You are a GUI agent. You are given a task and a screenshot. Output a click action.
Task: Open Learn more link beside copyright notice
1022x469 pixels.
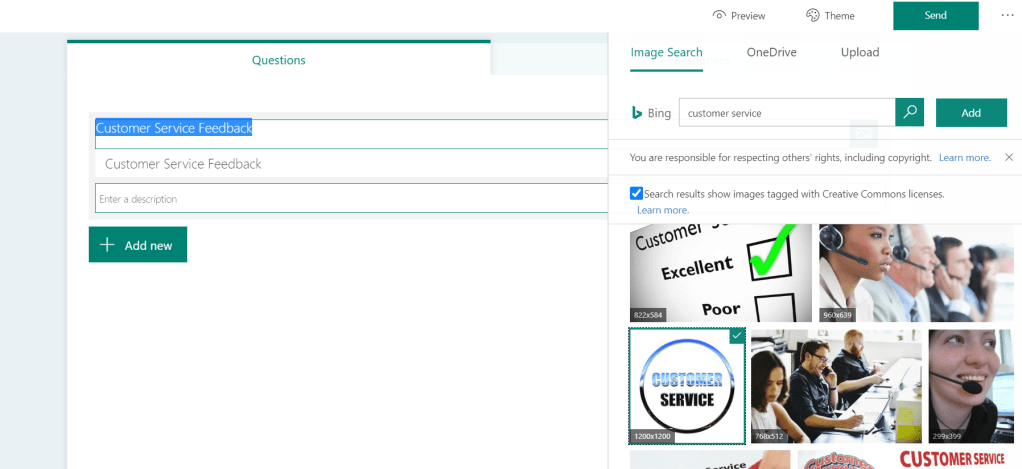tap(964, 158)
